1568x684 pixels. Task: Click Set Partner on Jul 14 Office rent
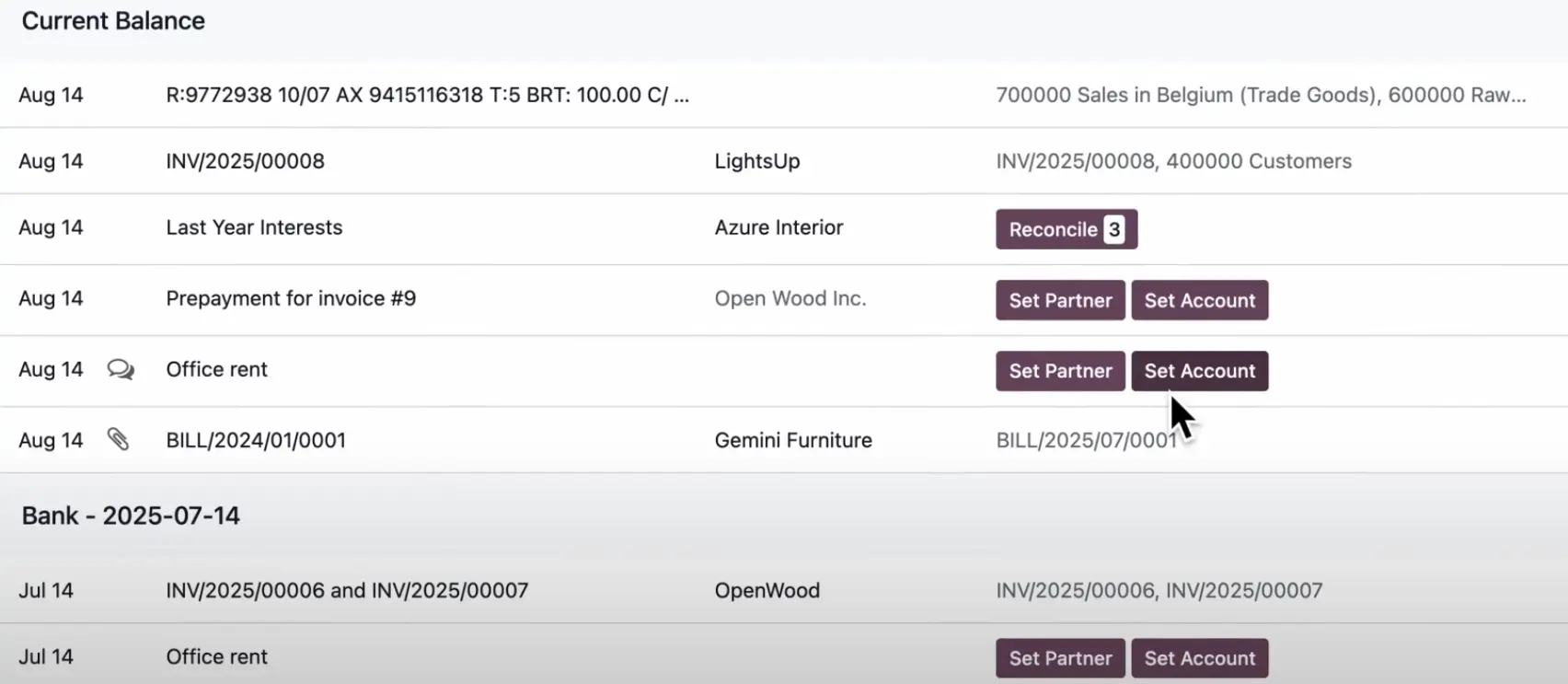tap(1060, 658)
